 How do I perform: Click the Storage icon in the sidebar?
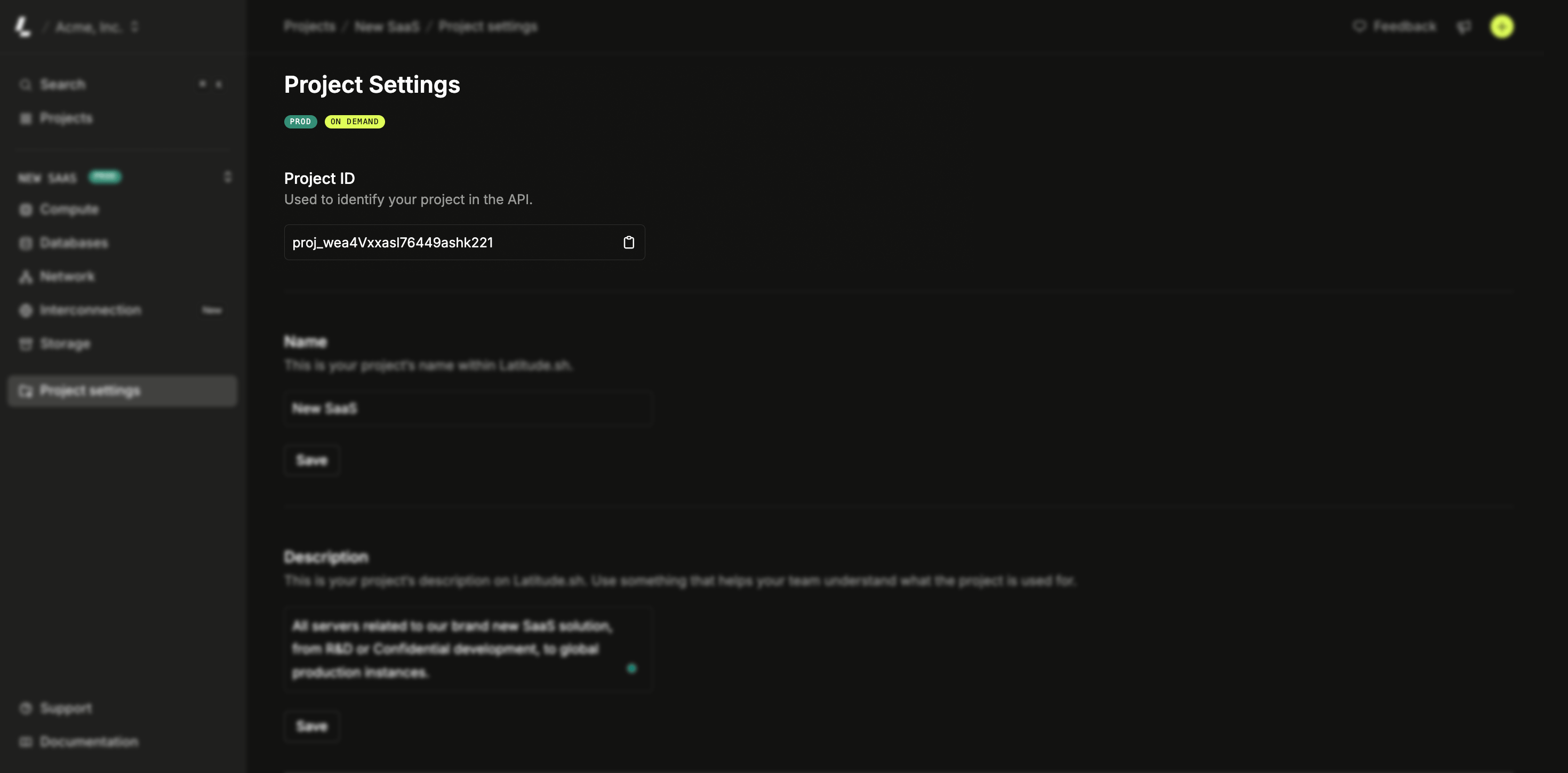tap(25, 344)
